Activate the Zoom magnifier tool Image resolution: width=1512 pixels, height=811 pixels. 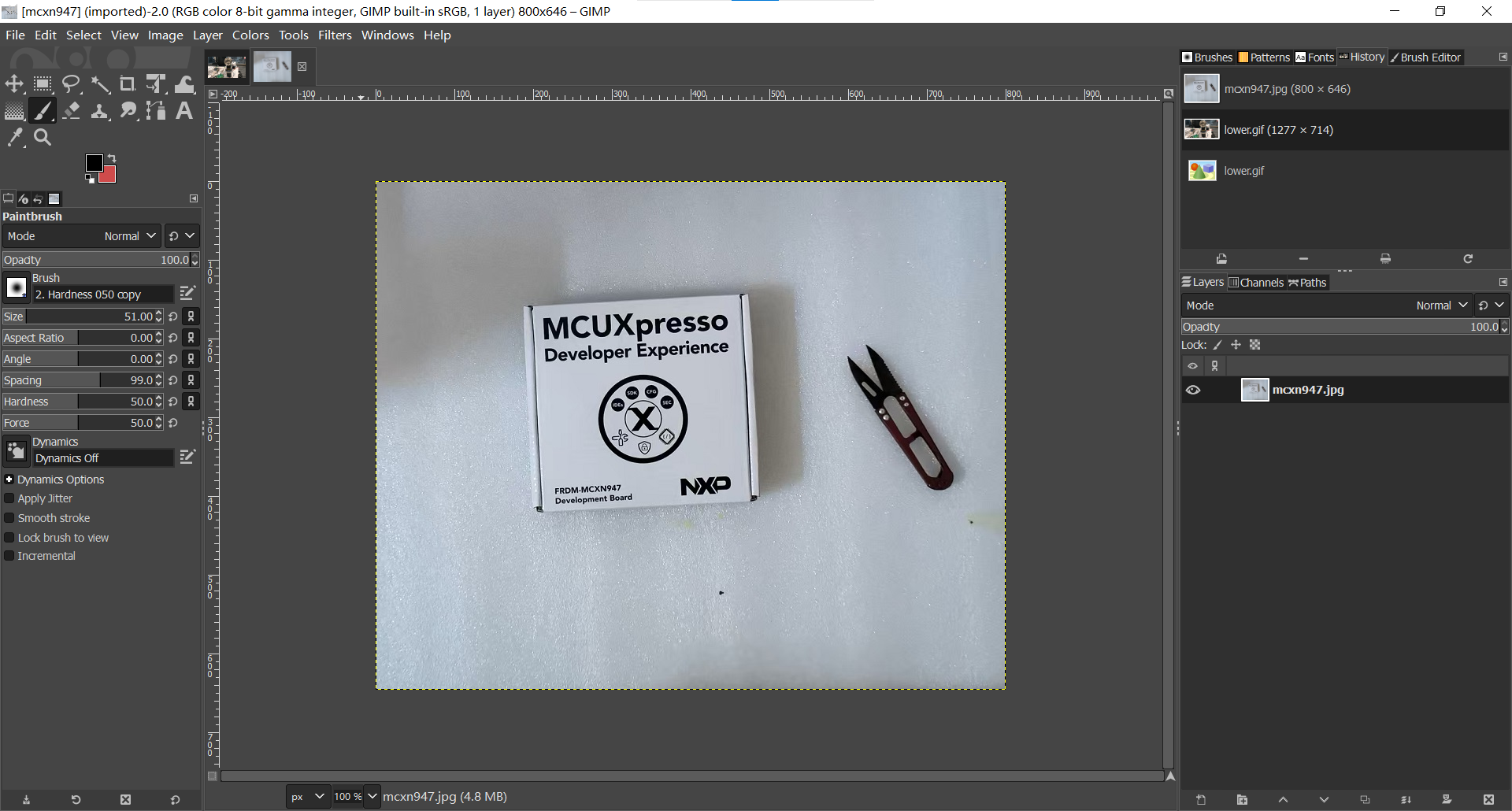43,138
